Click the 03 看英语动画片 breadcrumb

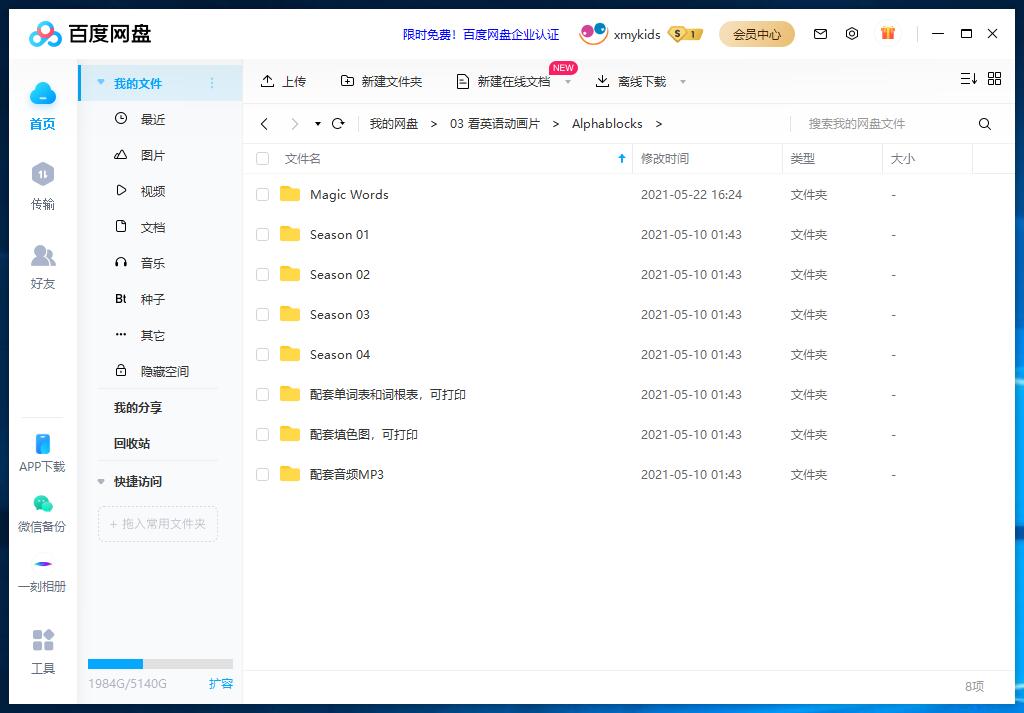pos(494,124)
